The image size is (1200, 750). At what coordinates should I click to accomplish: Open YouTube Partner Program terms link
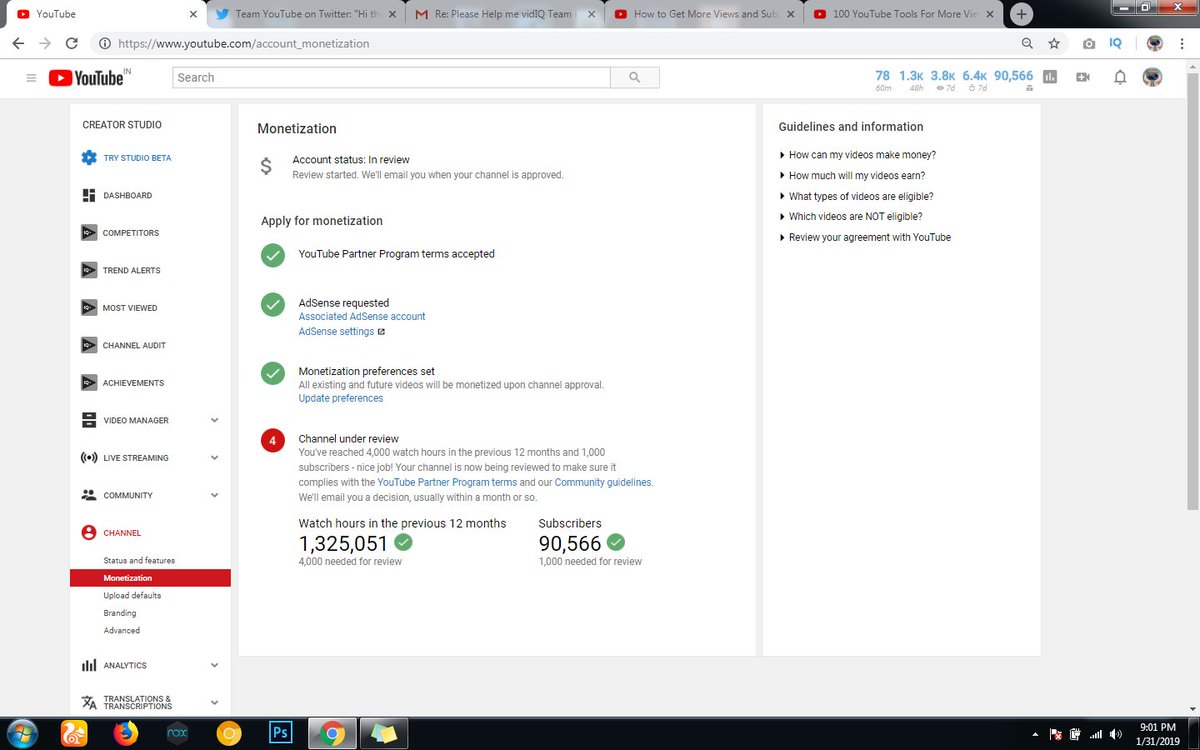tap(447, 482)
